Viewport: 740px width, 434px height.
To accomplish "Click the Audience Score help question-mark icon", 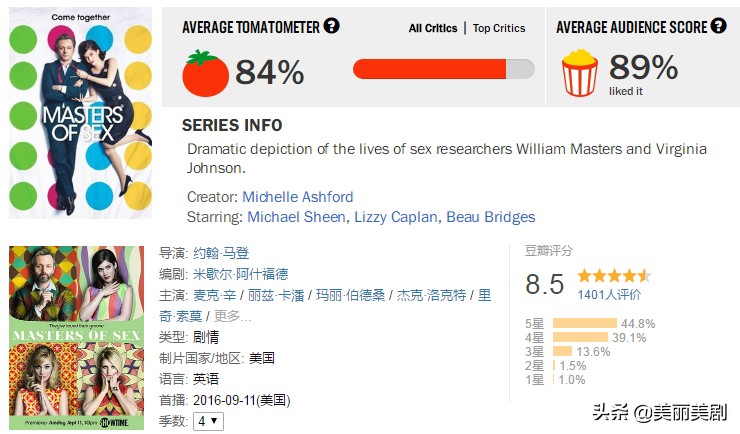I will [x=718, y=25].
